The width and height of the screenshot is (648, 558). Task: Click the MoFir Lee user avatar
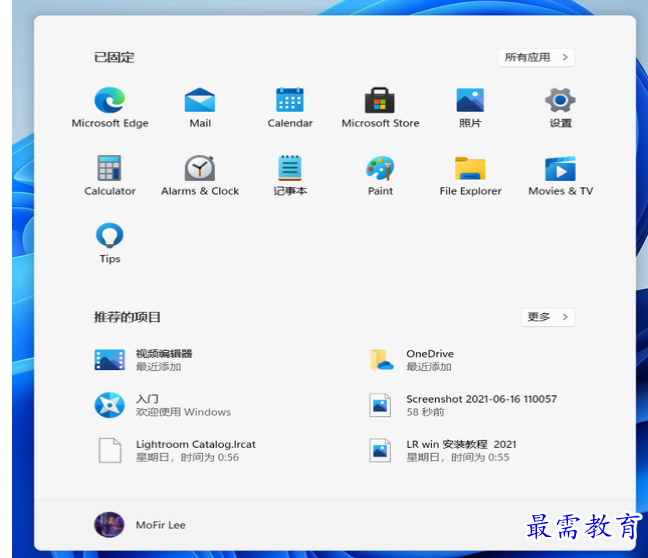coord(109,525)
